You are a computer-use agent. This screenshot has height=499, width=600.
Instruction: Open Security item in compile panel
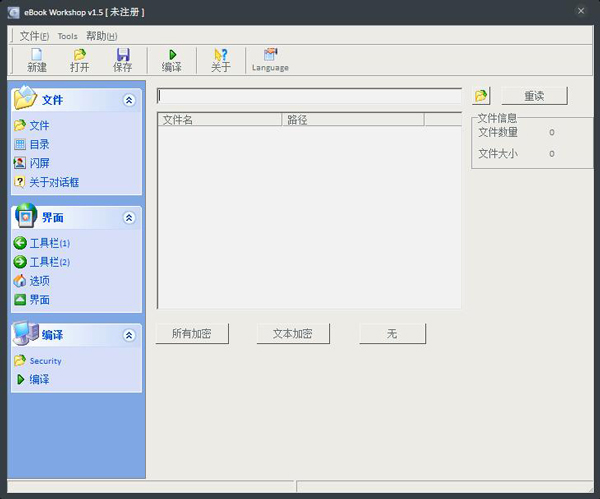(38, 360)
